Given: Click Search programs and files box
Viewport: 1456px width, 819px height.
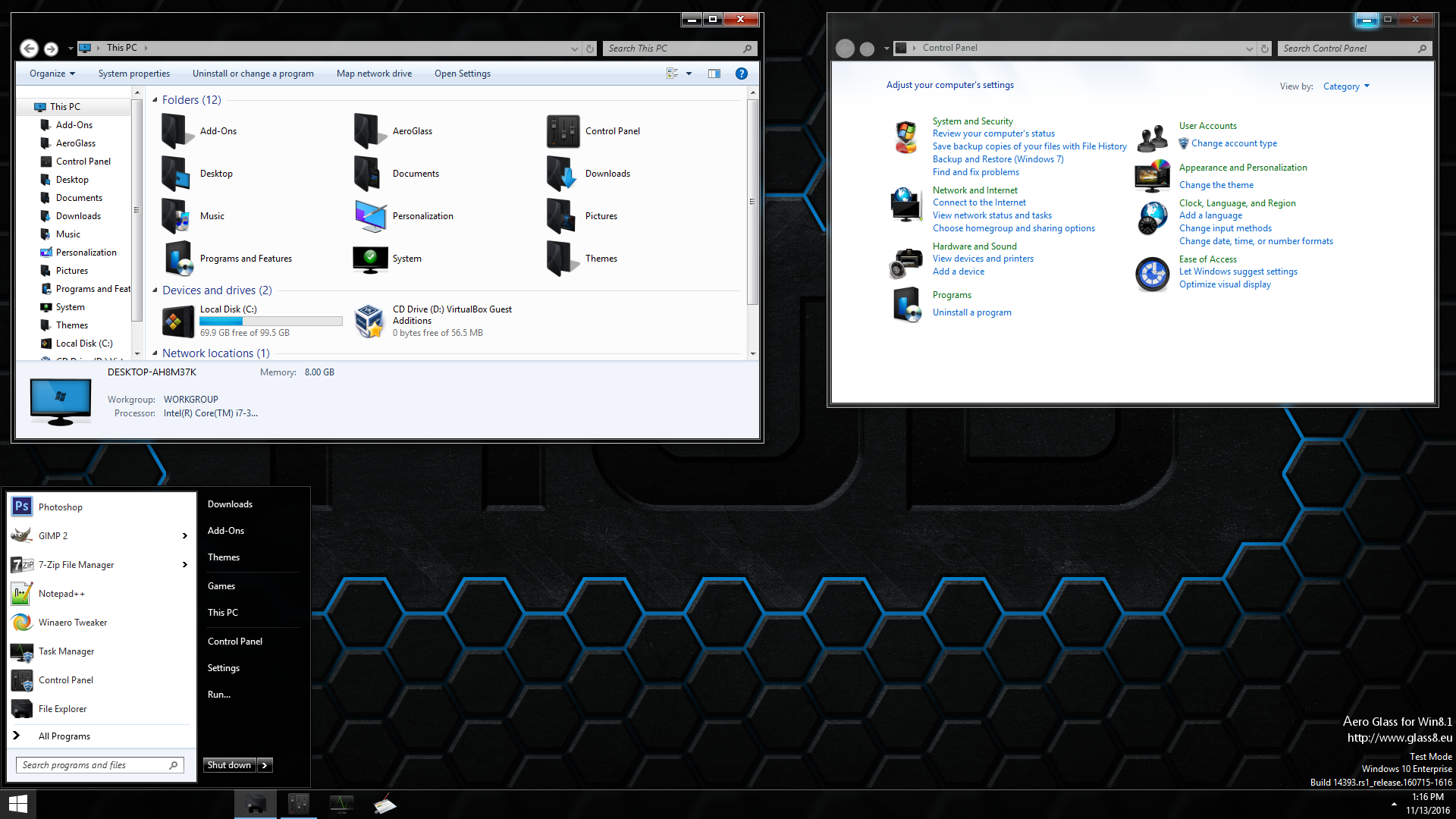Looking at the screenshot, I should coord(99,765).
